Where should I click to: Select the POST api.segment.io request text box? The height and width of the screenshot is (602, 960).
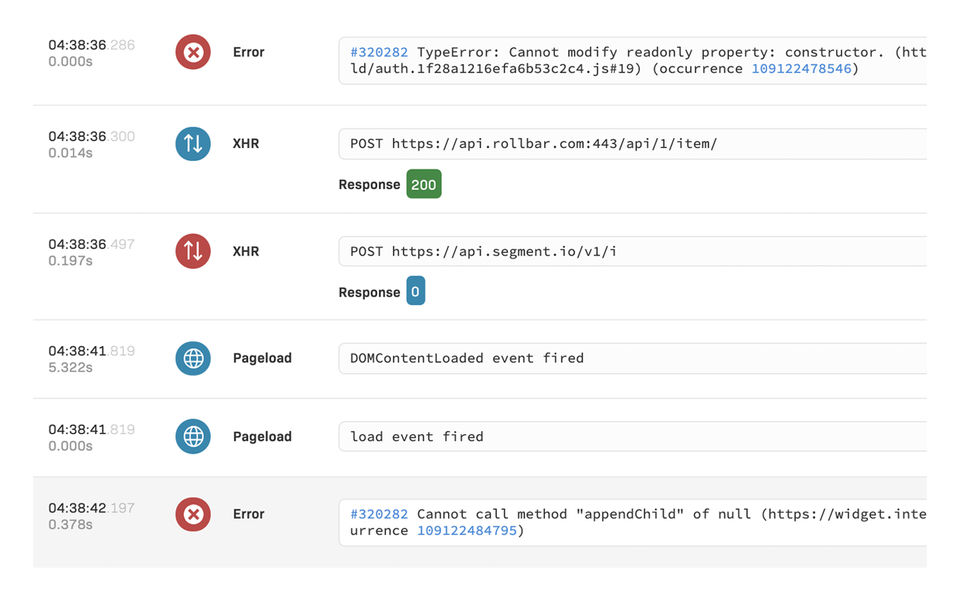tap(632, 251)
